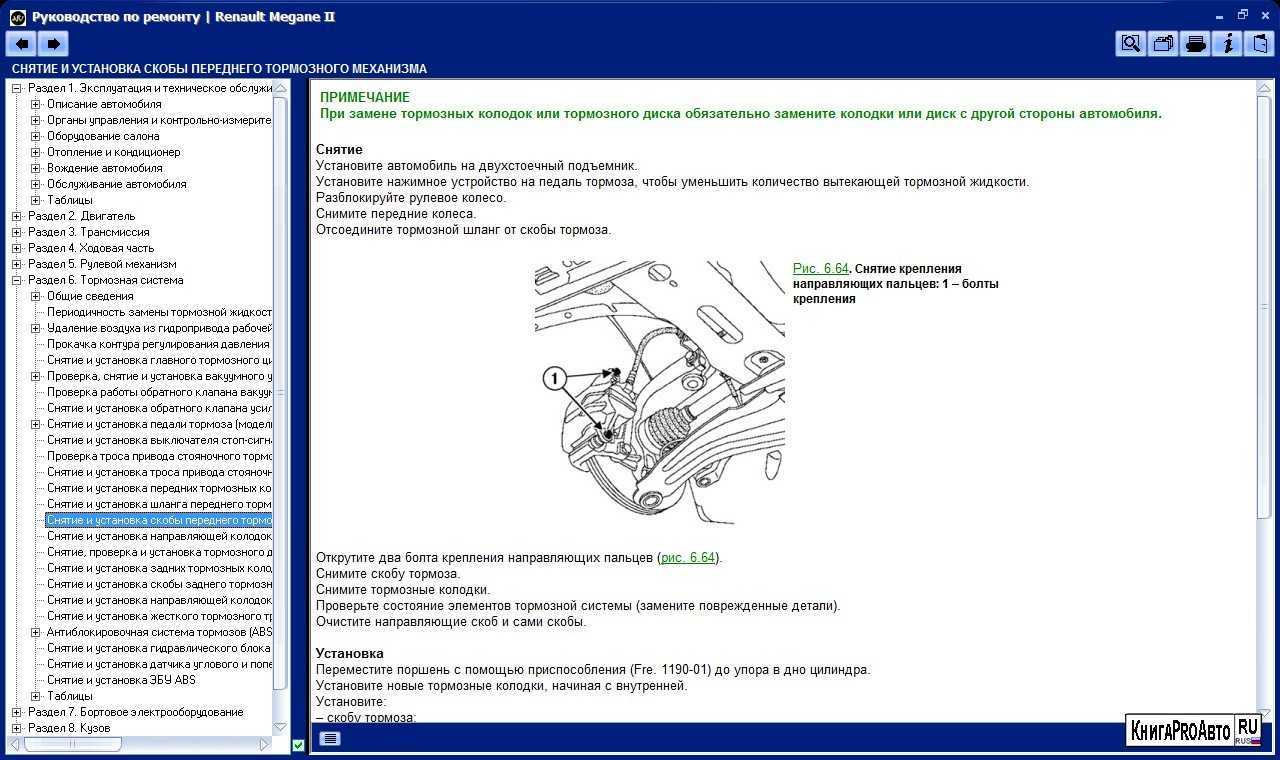Open the 'Рис. 6.64' caption link
Image resolution: width=1280 pixels, height=760 pixels.
[x=820, y=269]
